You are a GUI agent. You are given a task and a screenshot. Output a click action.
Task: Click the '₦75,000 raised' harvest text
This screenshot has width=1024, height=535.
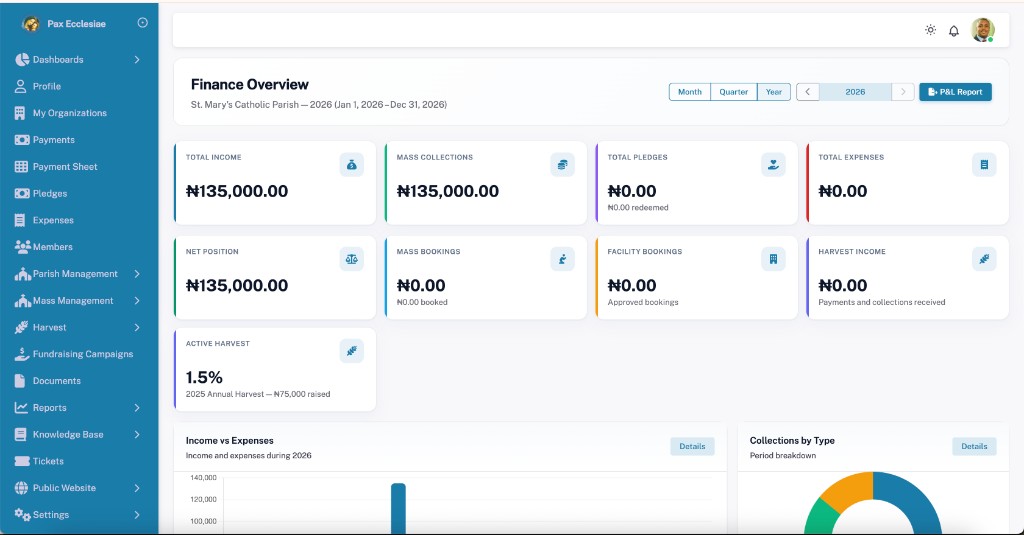tap(302, 395)
